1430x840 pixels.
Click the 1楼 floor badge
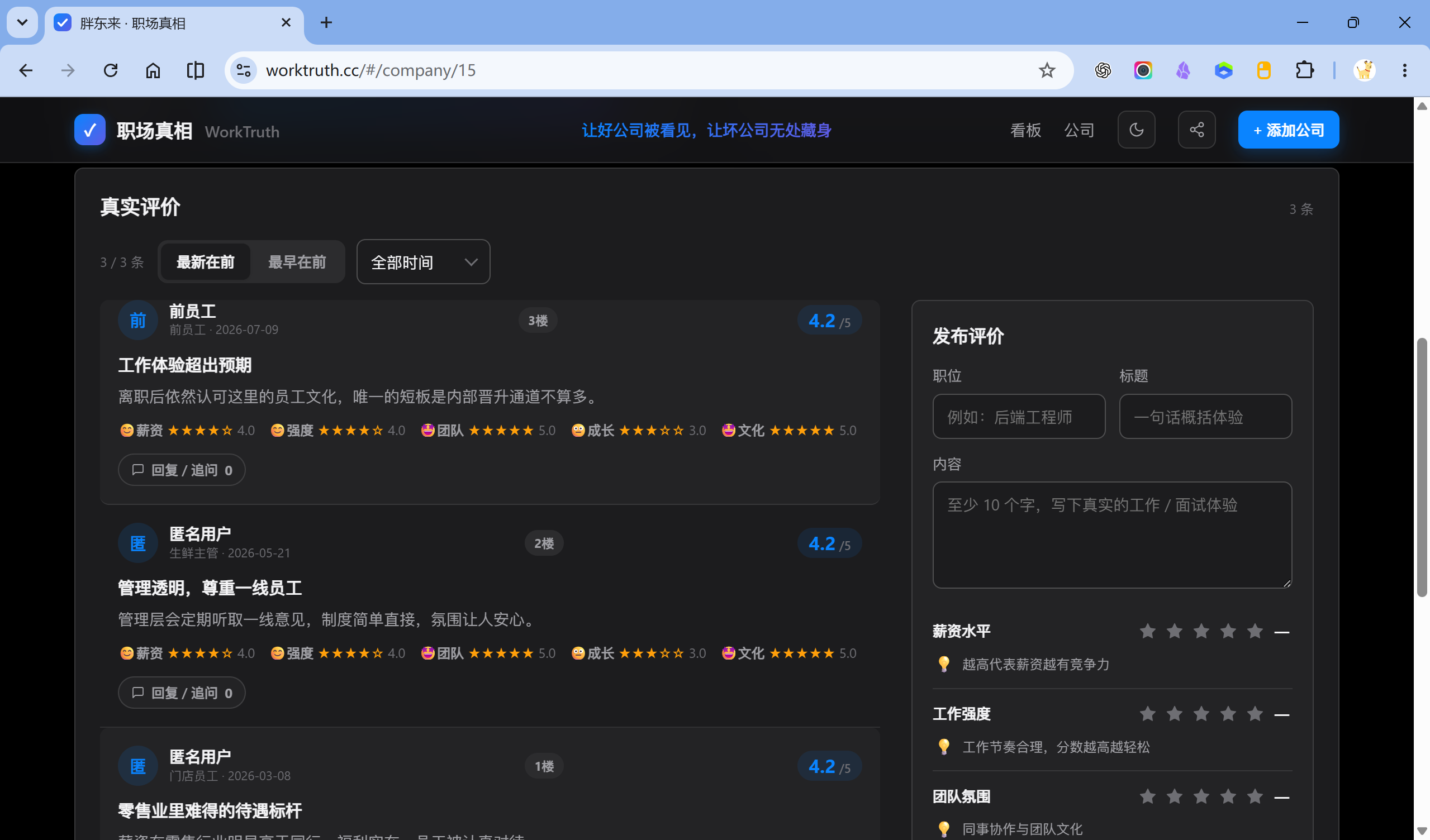[x=544, y=766]
